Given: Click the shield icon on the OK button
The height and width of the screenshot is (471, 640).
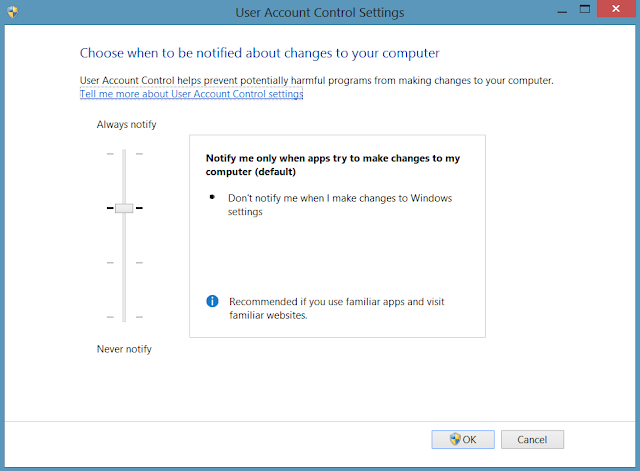Looking at the screenshot, I should tap(454, 439).
